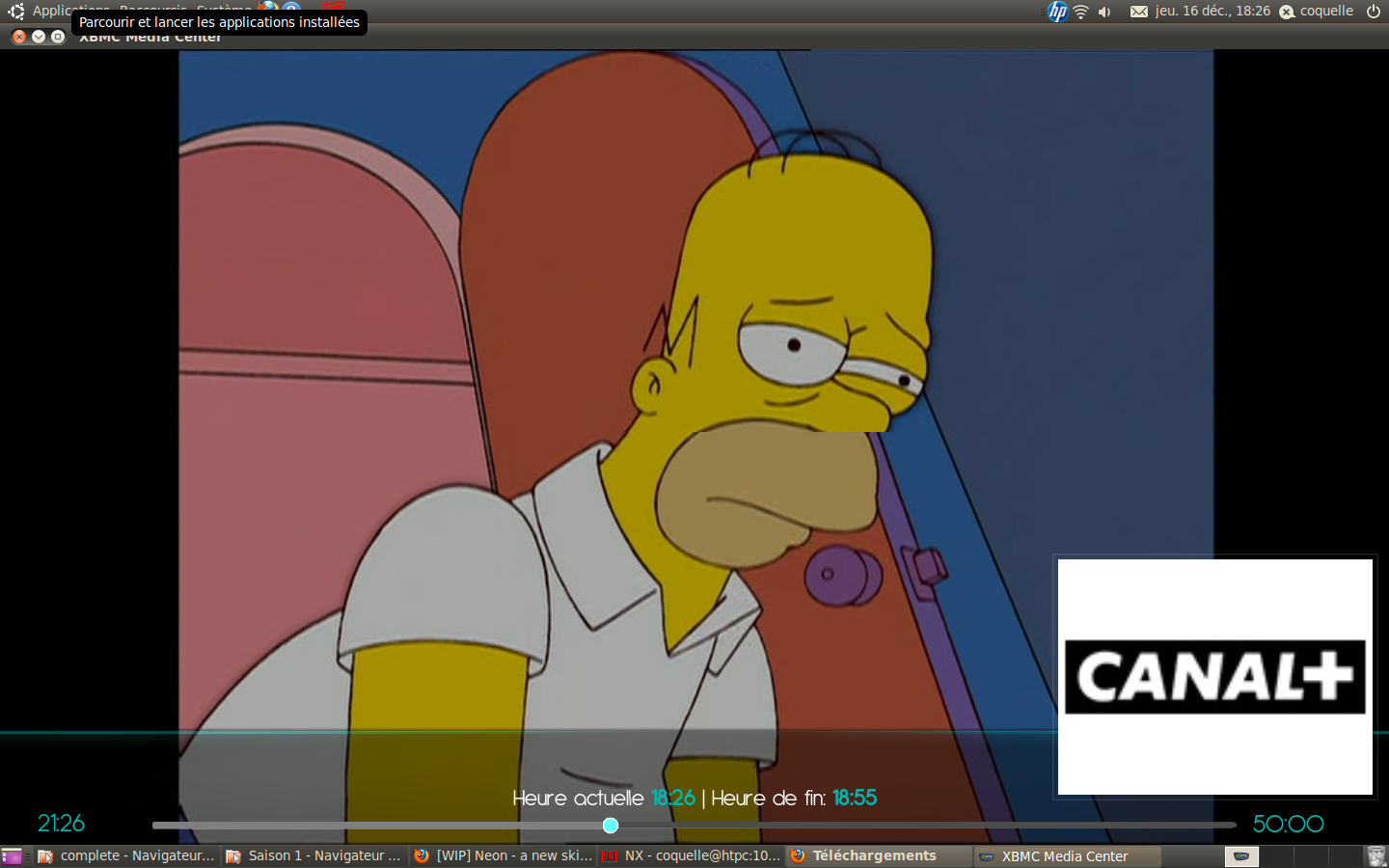This screenshot has height=868, width=1389.
Task: Seek the video using the playback progress handle
Action: coord(611,826)
